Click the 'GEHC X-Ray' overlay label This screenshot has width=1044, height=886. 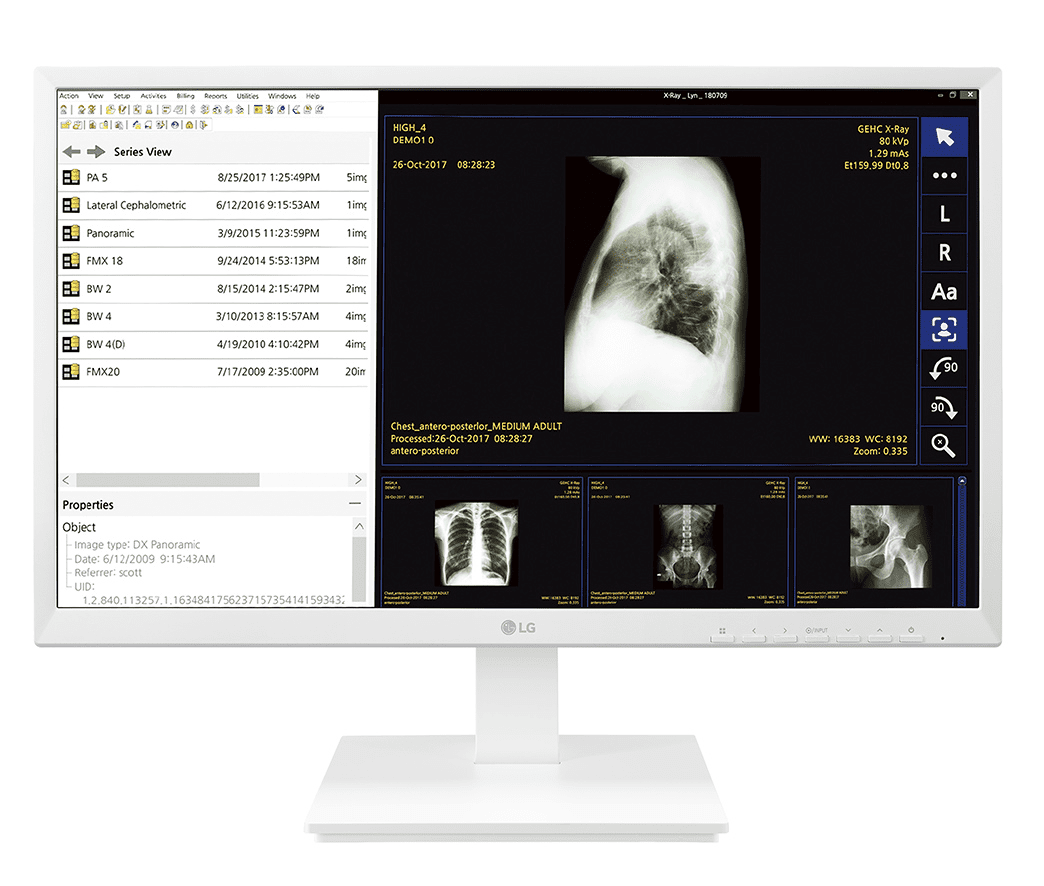click(883, 129)
